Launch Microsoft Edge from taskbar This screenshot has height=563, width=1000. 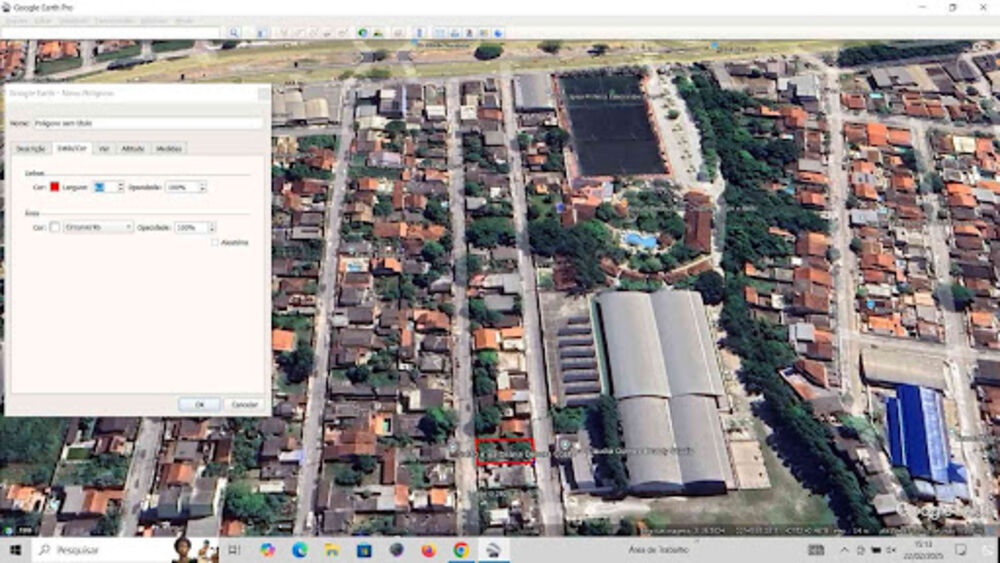point(300,550)
